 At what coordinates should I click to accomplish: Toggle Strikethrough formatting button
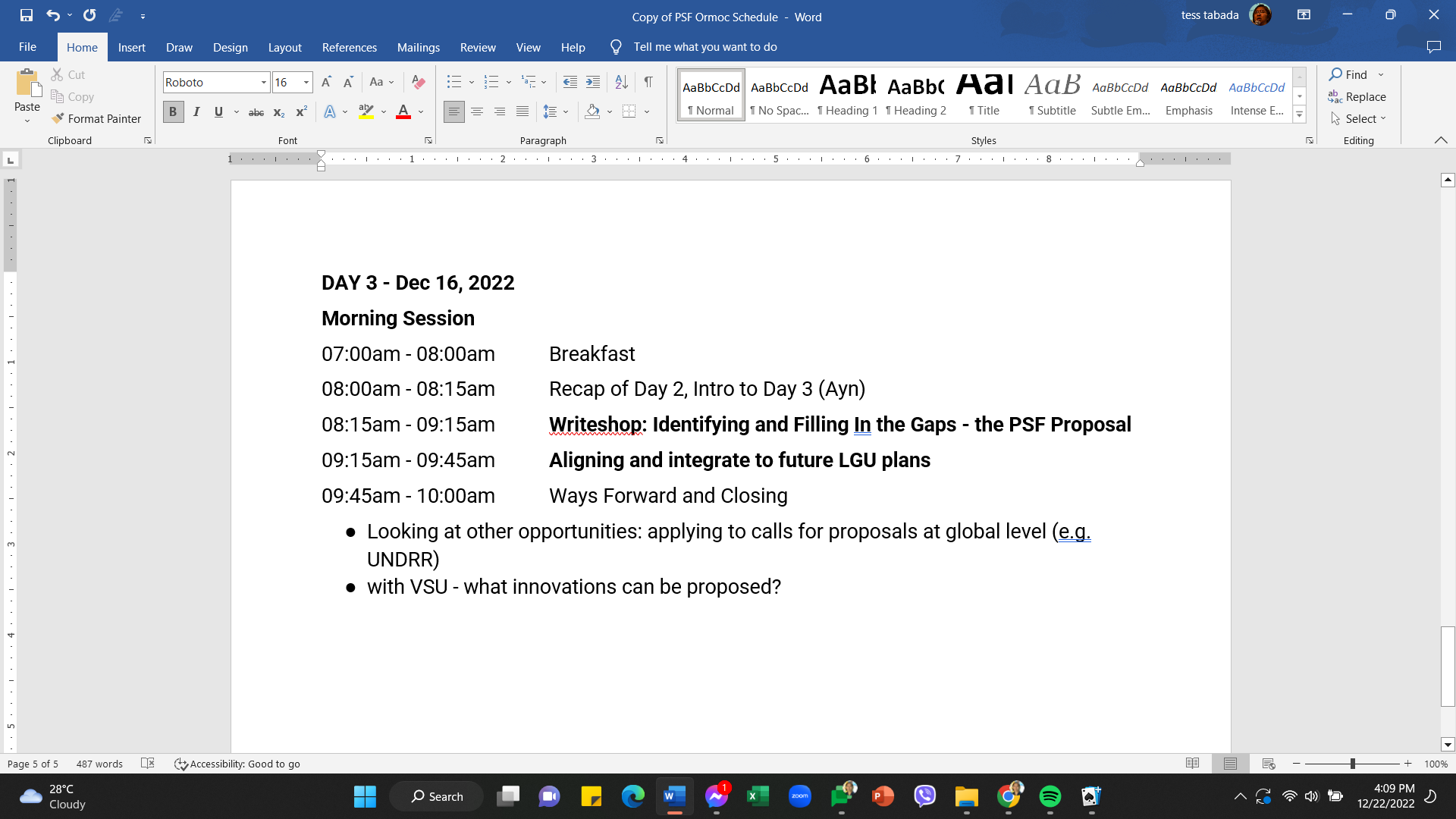tap(256, 112)
